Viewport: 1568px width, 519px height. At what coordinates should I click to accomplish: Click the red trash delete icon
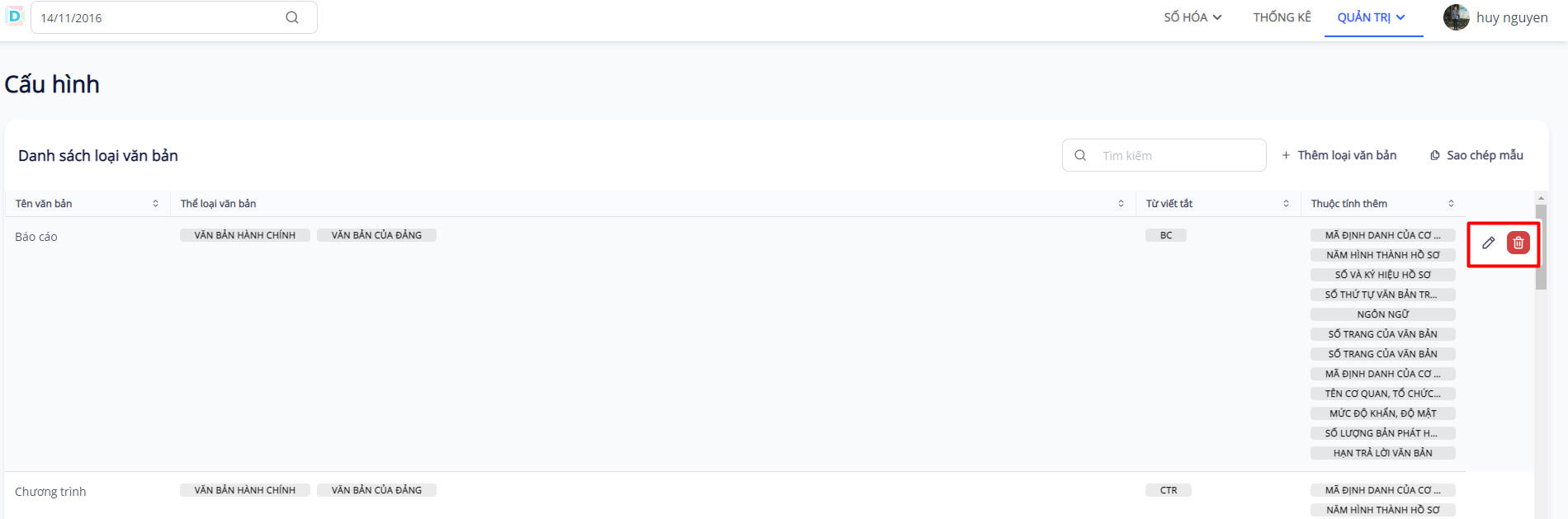[x=1518, y=243]
